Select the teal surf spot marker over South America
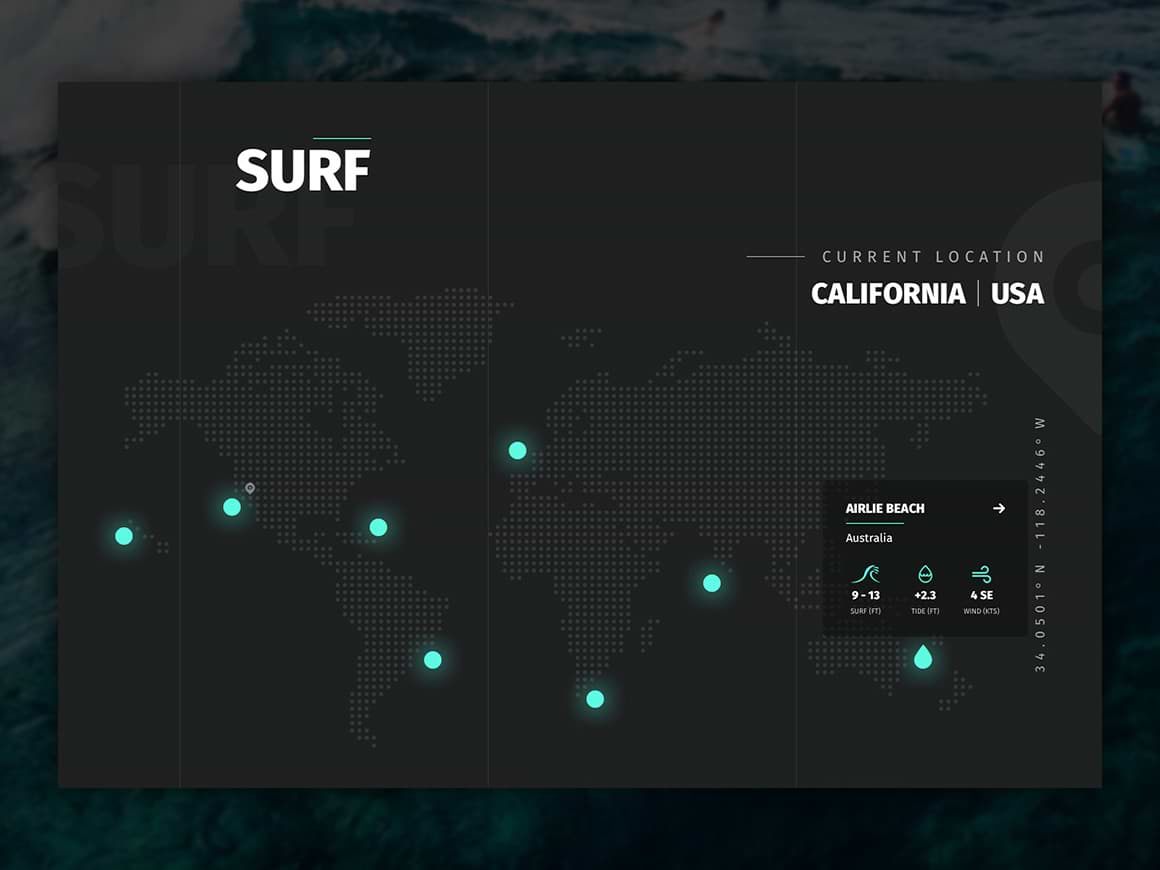1160x870 pixels. [432, 659]
